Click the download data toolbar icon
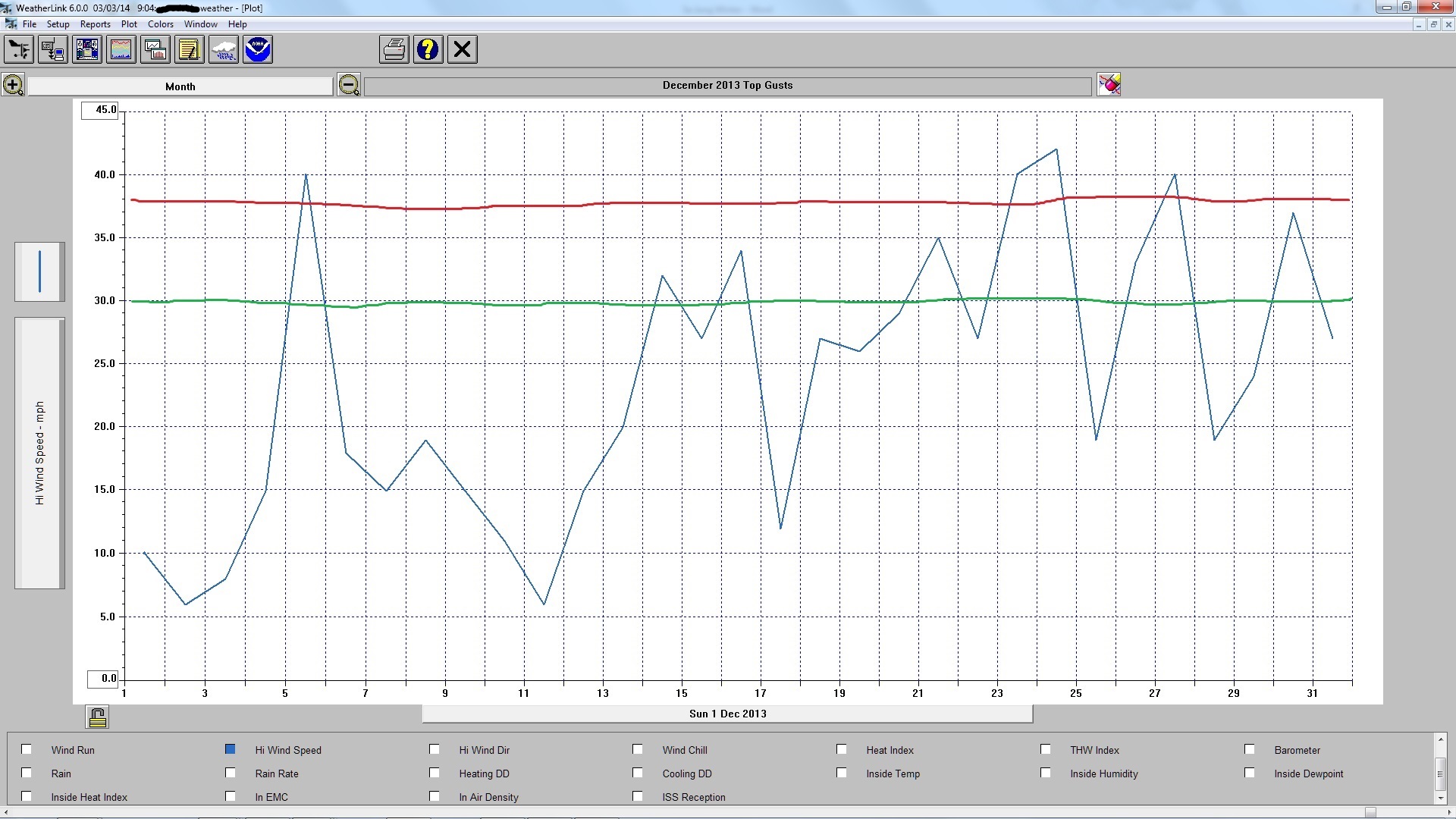1456x819 pixels. click(x=53, y=50)
